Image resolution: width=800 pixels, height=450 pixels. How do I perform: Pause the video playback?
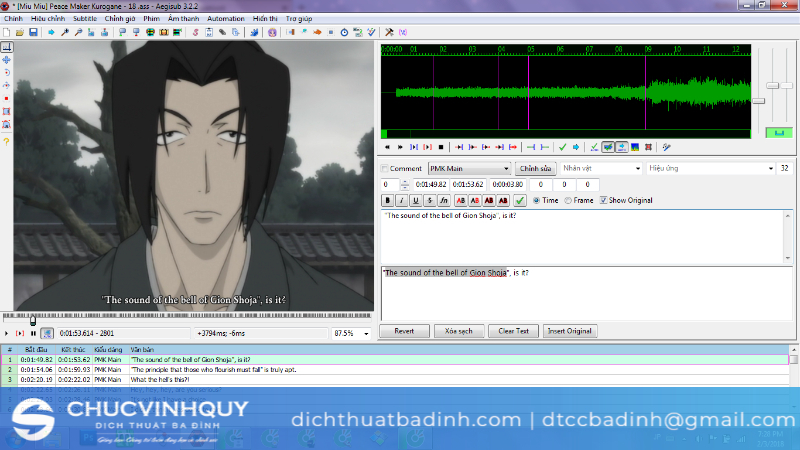33,333
